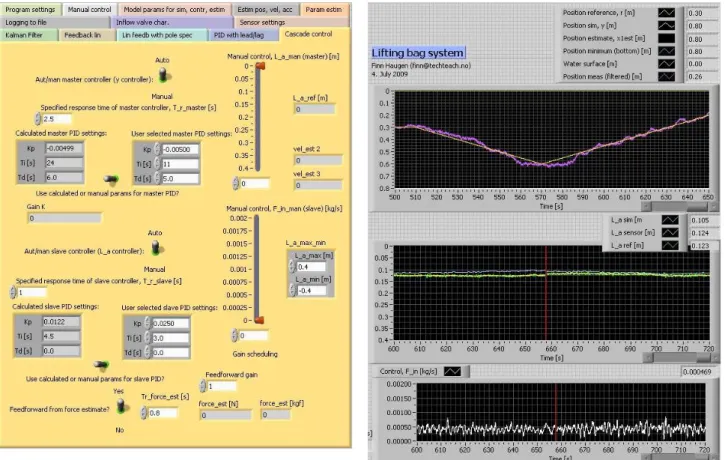Viewport: 725px width, 460px height.
Task: Click L_a_man numeric stepper below master slider
Action: point(236,184)
